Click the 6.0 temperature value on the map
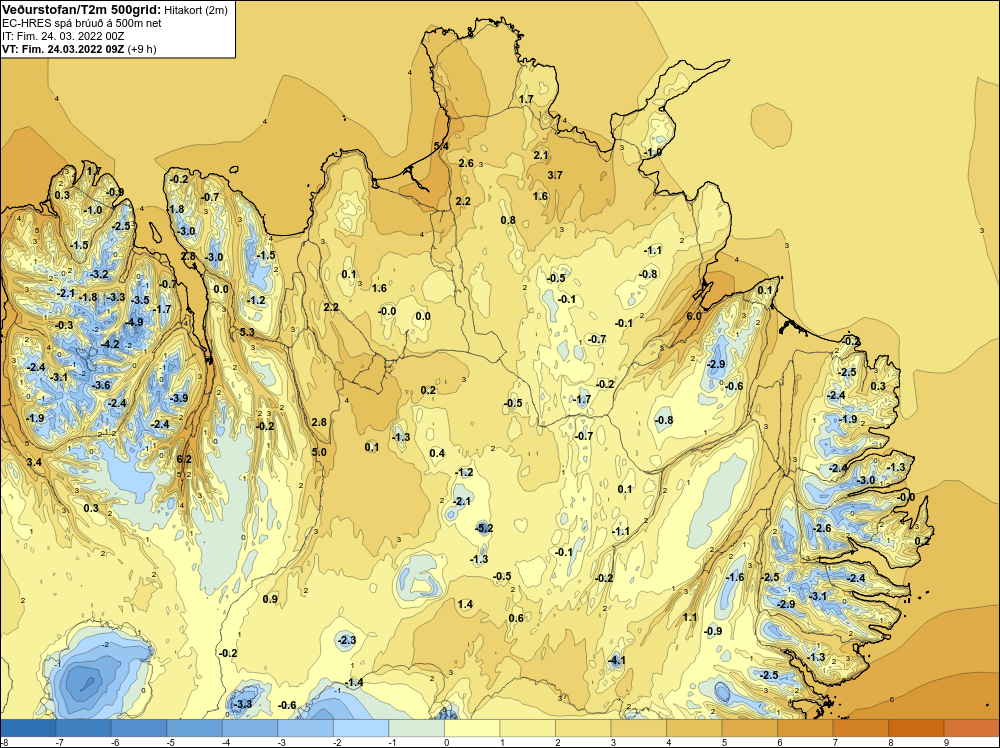This screenshot has width=1000, height=748. point(694,316)
